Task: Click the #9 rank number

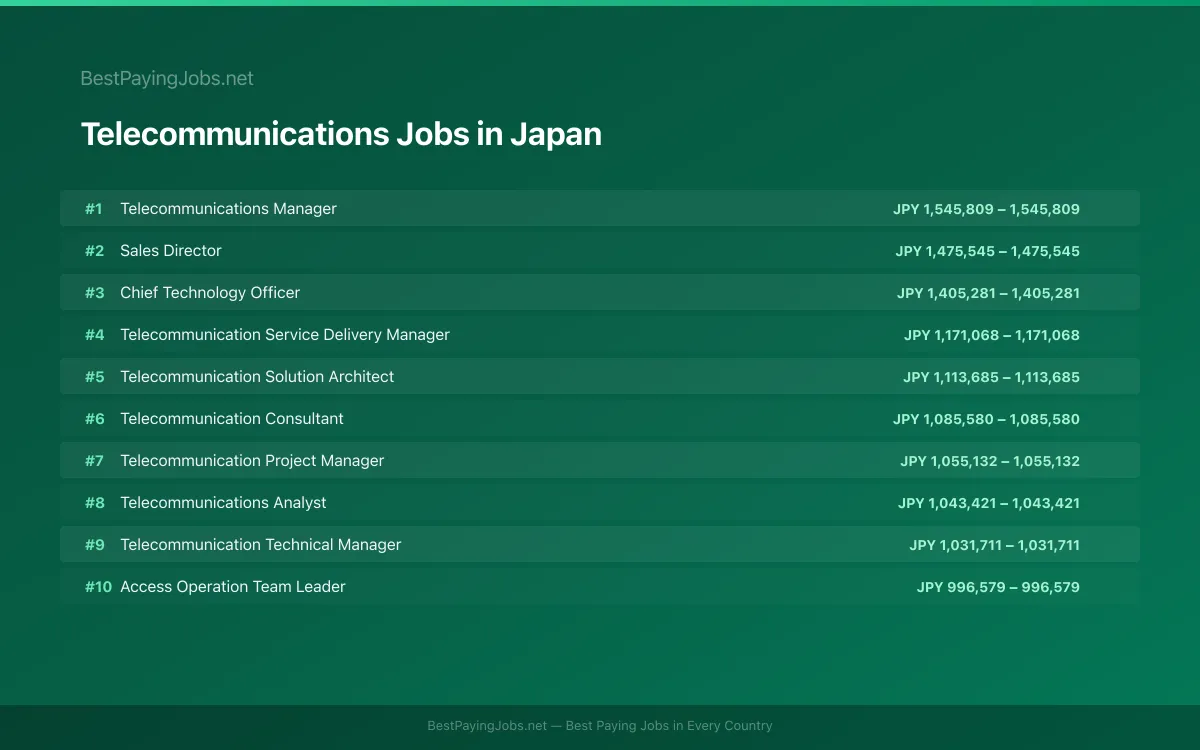Action: pyautogui.click(x=94, y=545)
